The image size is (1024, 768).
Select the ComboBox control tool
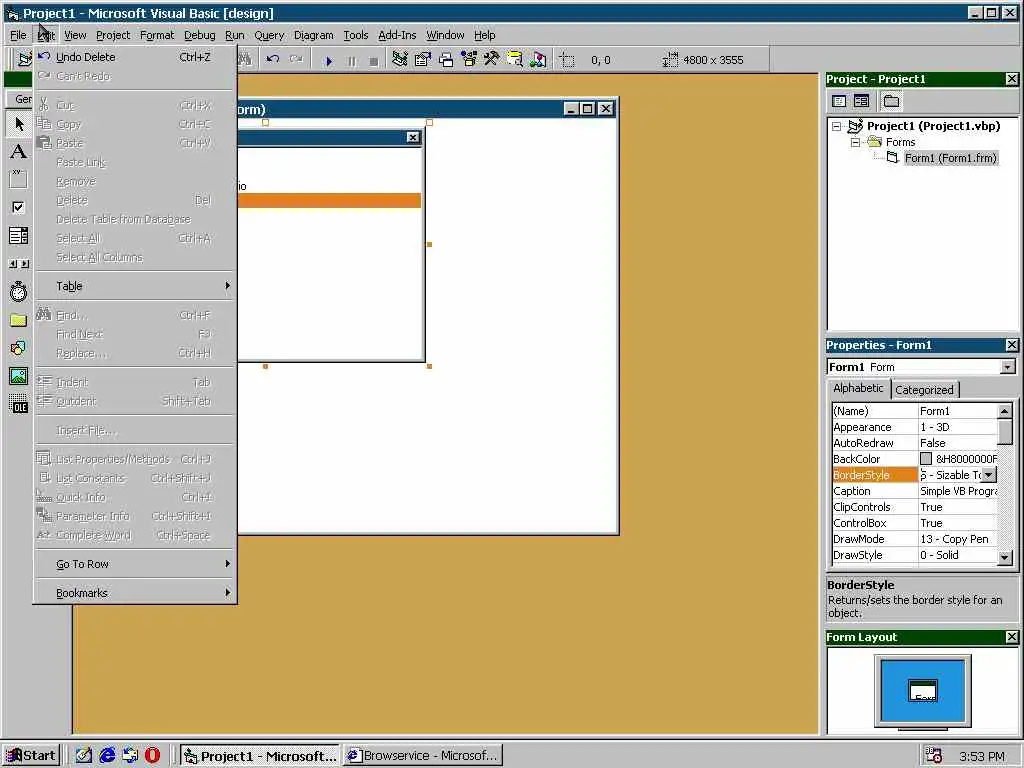pyautogui.click(x=18, y=235)
